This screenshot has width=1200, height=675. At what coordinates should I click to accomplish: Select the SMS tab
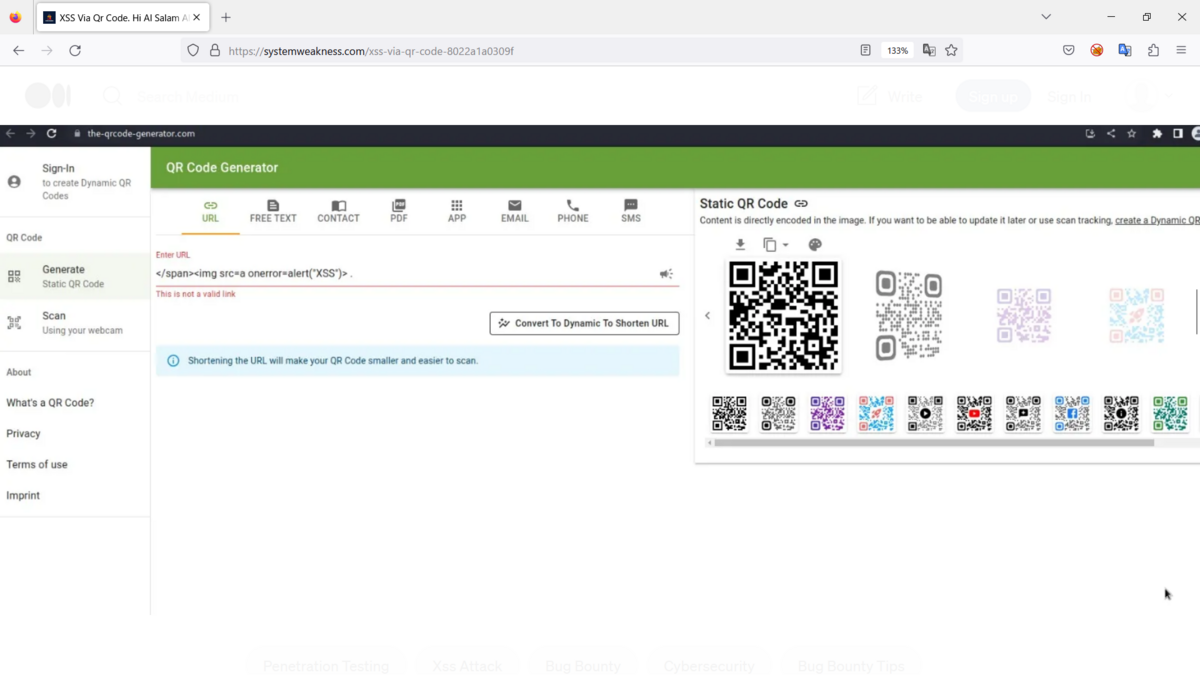pyautogui.click(x=631, y=211)
